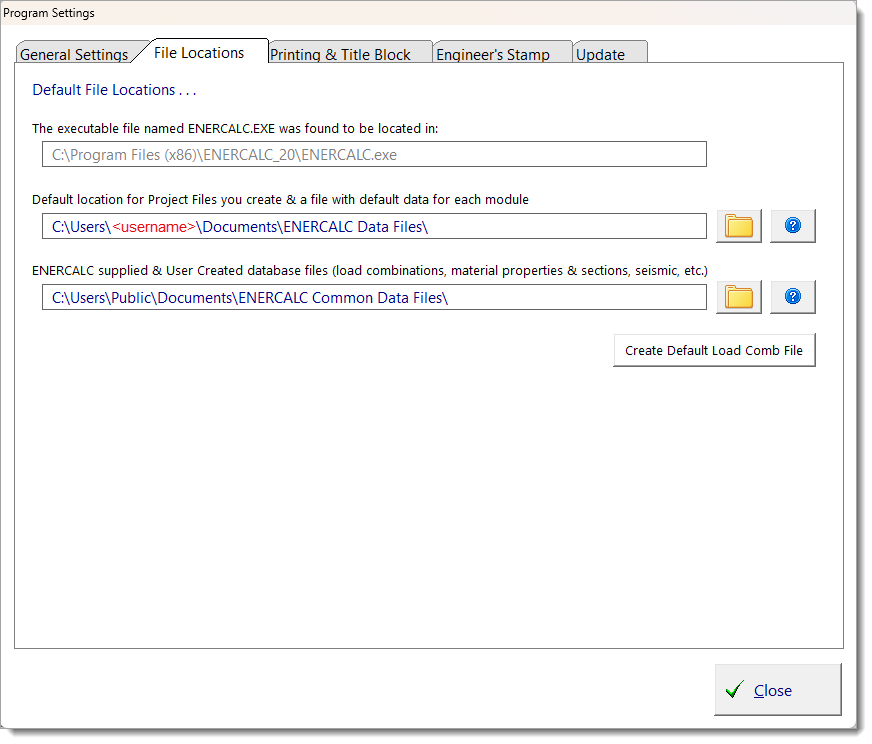The image size is (872, 744).
Task: Open help for database files location
Action: tap(792, 297)
